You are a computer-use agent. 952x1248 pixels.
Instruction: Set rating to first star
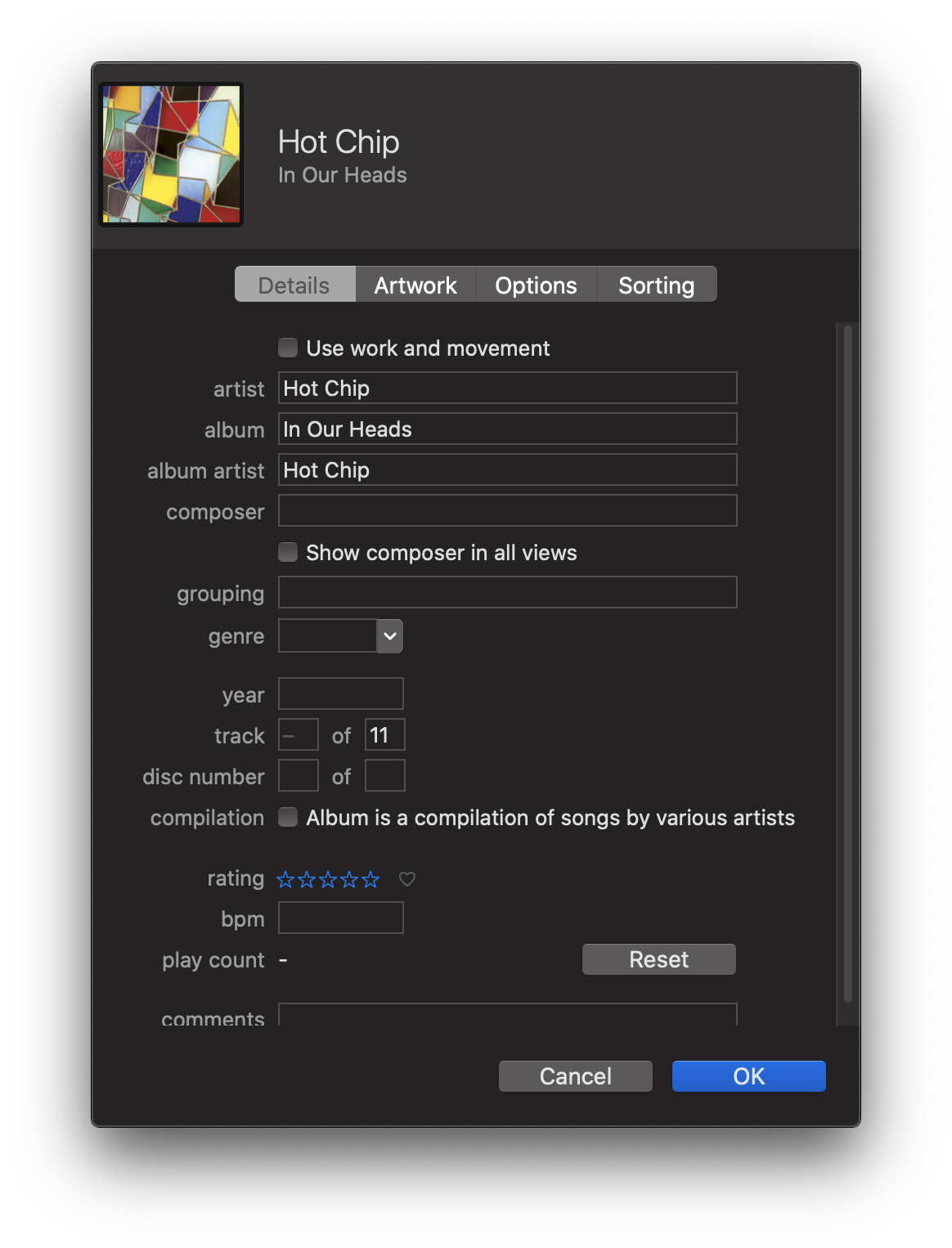pos(285,879)
